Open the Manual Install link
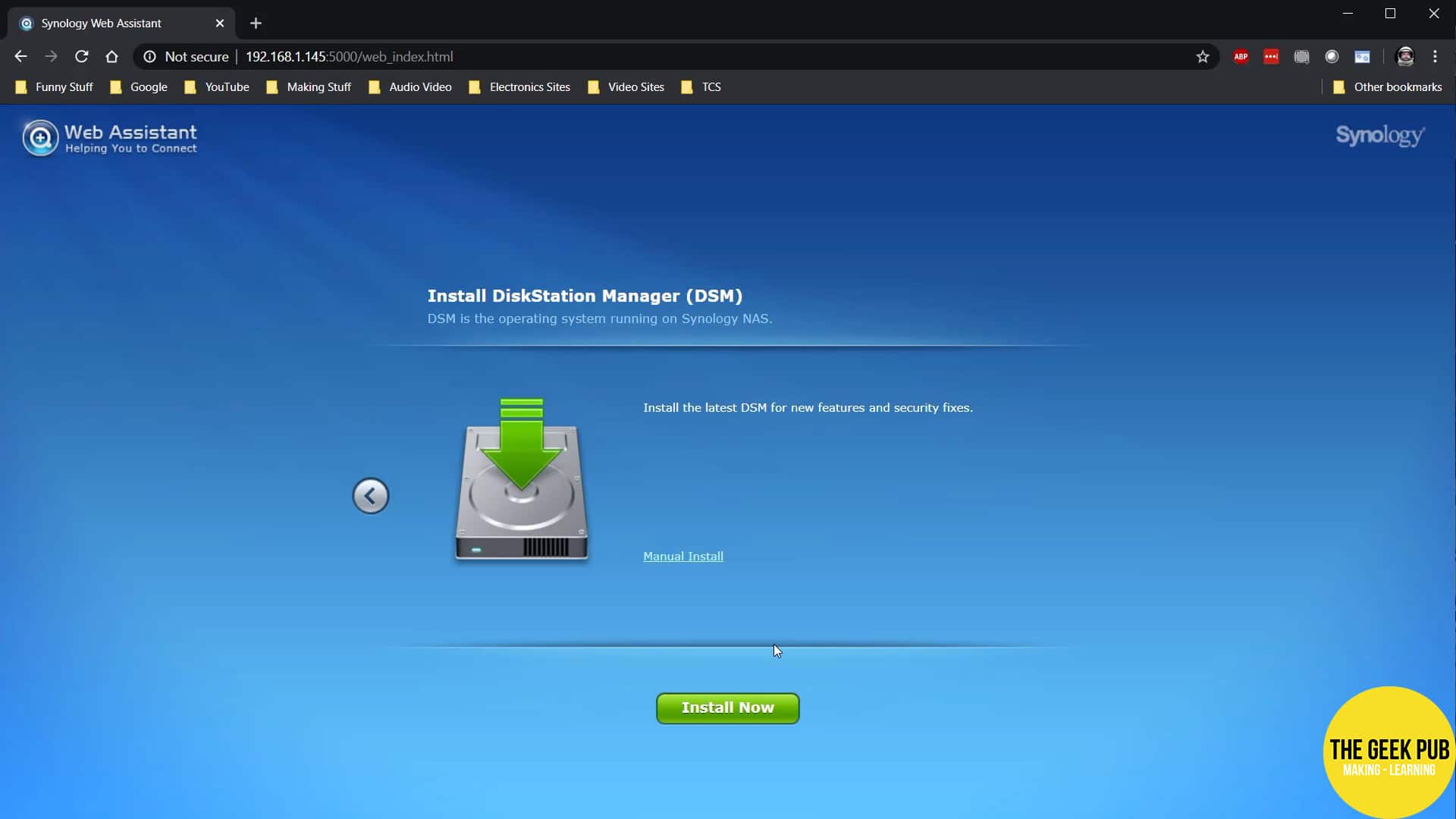Image resolution: width=1456 pixels, height=819 pixels. [682, 556]
